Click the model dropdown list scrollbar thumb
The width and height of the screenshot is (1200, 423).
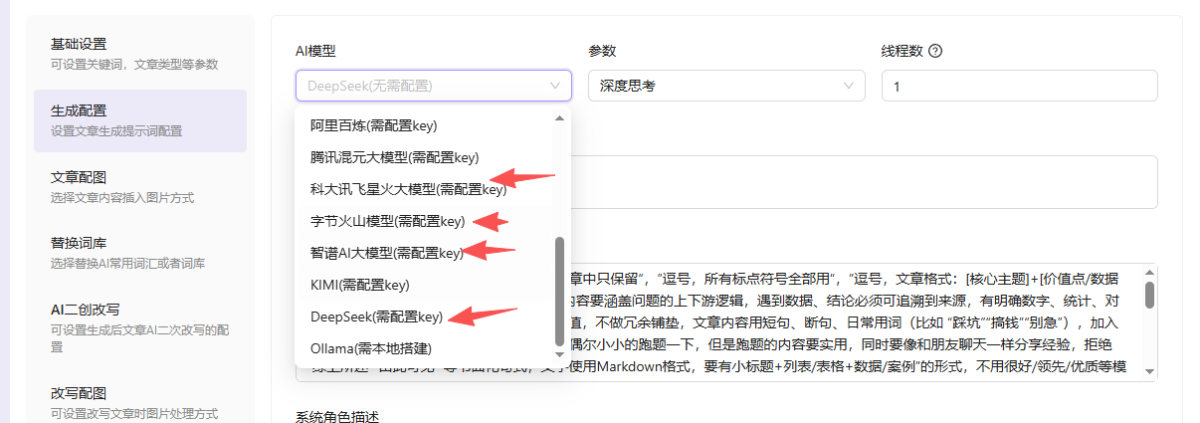click(x=559, y=291)
